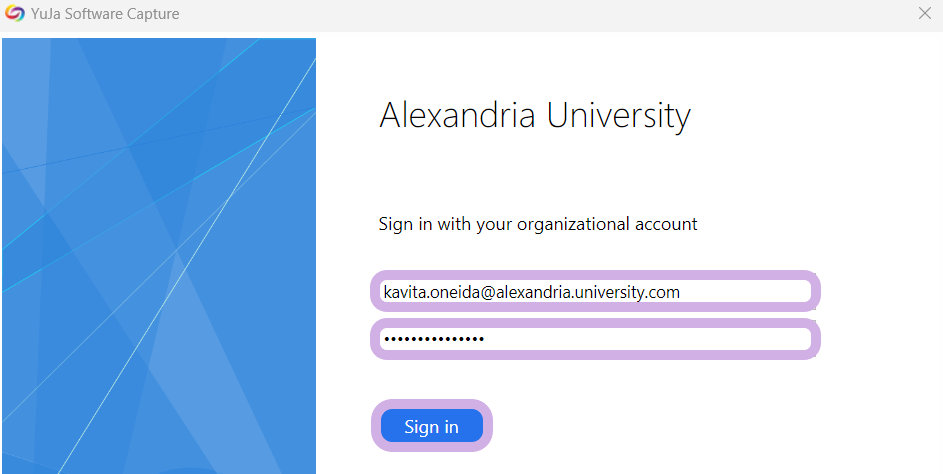Click the word "Capture" in title bar
Image resolution: width=943 pixels, height=474 pixels.
point(153,14)
